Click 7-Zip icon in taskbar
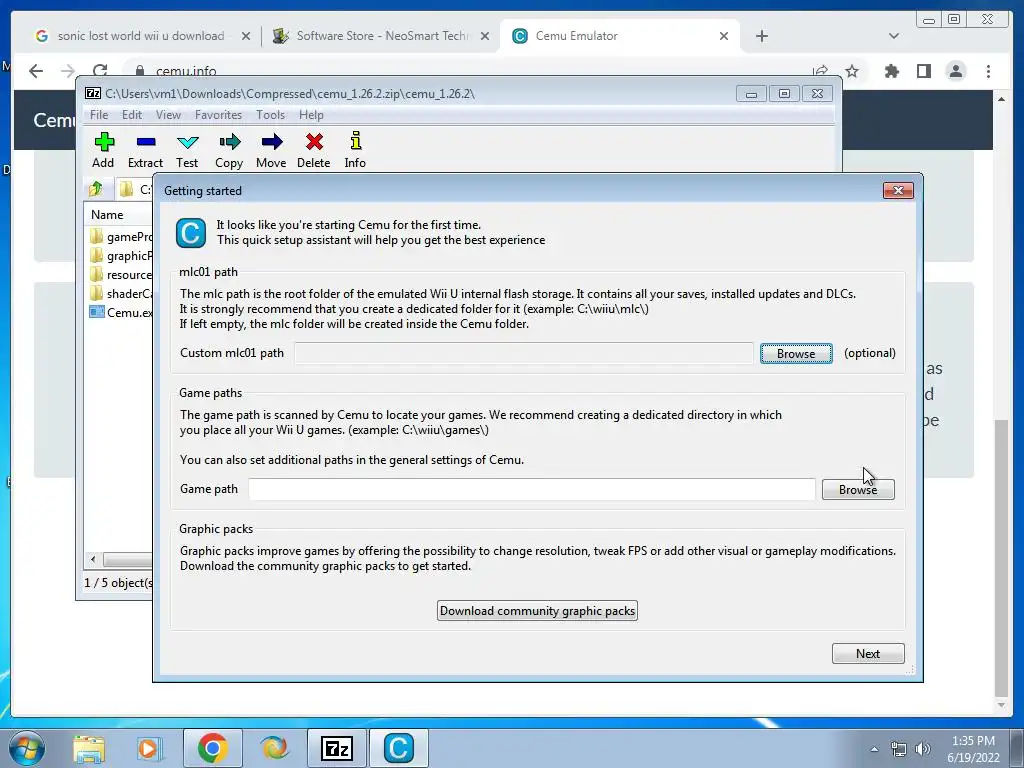This screenshot has height=768, width=1024. [x=337, y=748]
